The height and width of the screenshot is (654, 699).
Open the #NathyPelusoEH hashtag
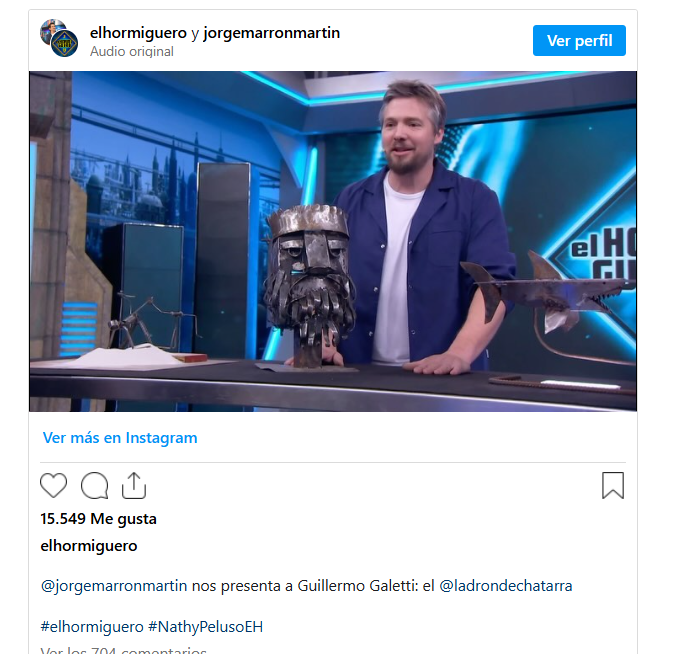pos(206,627)
